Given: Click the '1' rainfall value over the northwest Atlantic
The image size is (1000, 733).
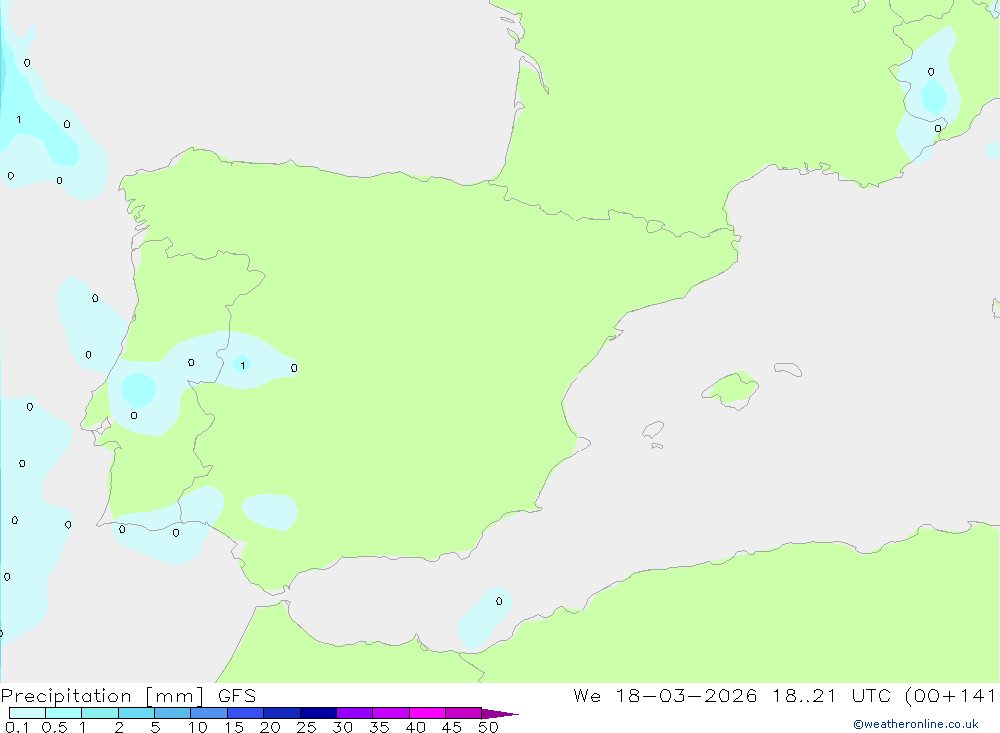Looking at the screenshot, I should (x=19, y=119).
